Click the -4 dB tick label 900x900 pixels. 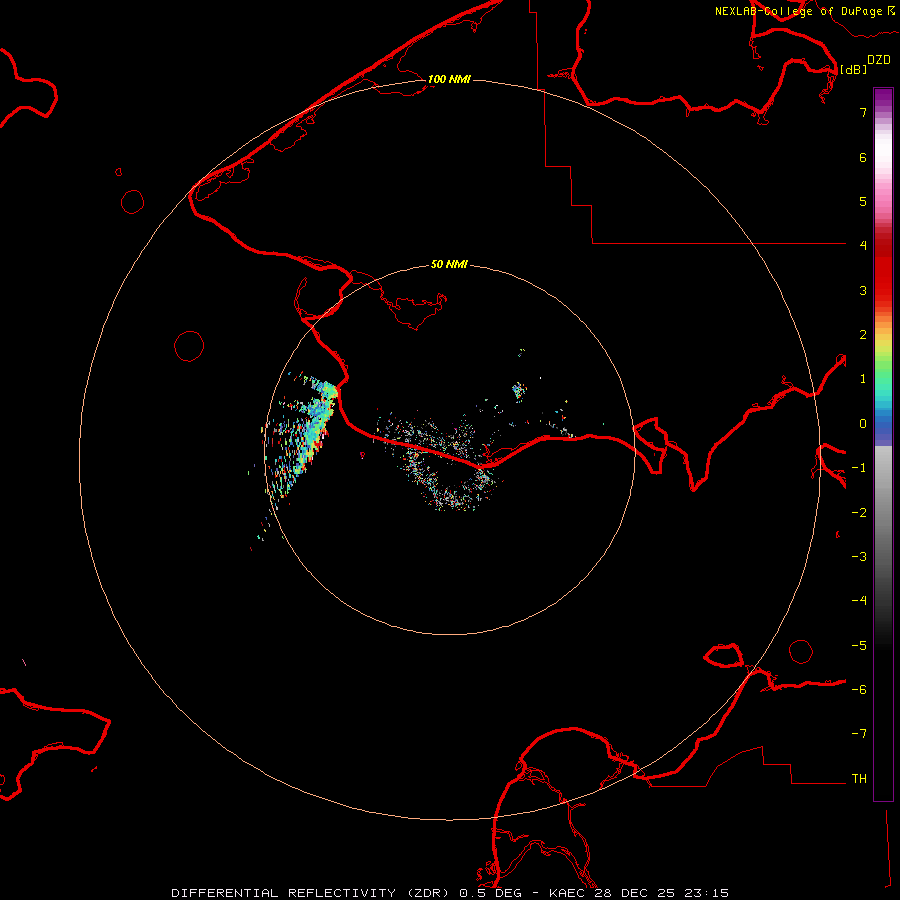tap(859, 601)
